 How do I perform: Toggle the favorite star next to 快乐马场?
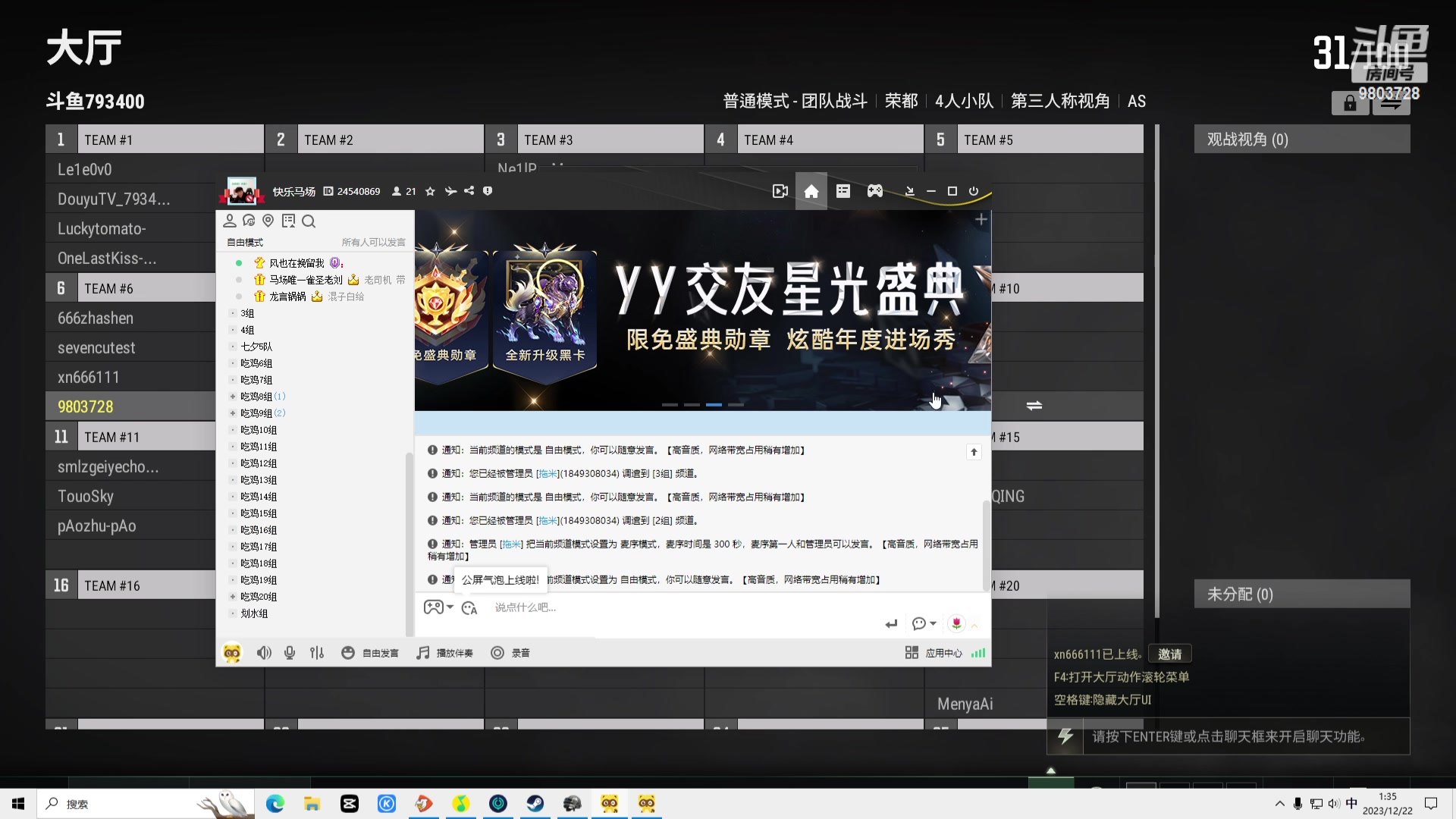[429, 191]
